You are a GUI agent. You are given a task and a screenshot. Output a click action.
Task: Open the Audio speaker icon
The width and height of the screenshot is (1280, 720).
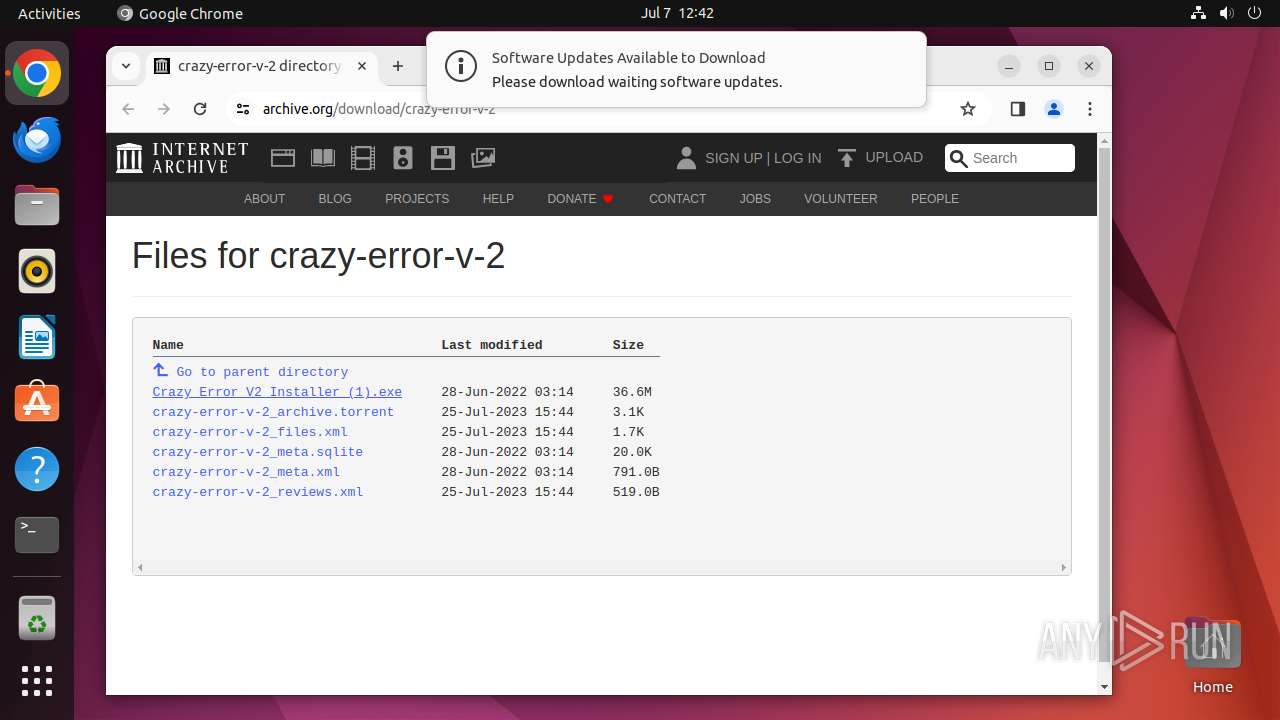(x=403, y=158)
